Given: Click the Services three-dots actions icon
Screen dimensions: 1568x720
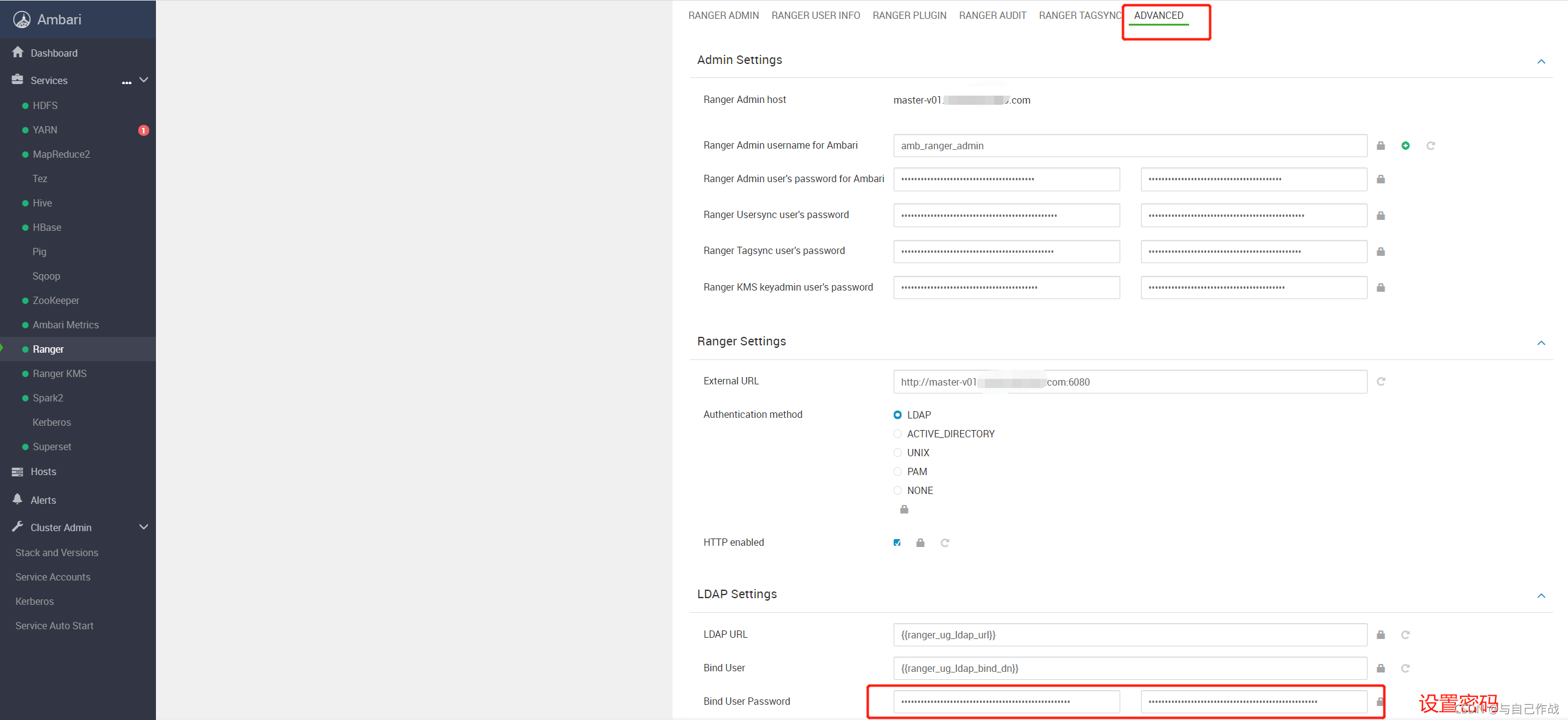Looking at the screenshot, I should coord(127,82).
